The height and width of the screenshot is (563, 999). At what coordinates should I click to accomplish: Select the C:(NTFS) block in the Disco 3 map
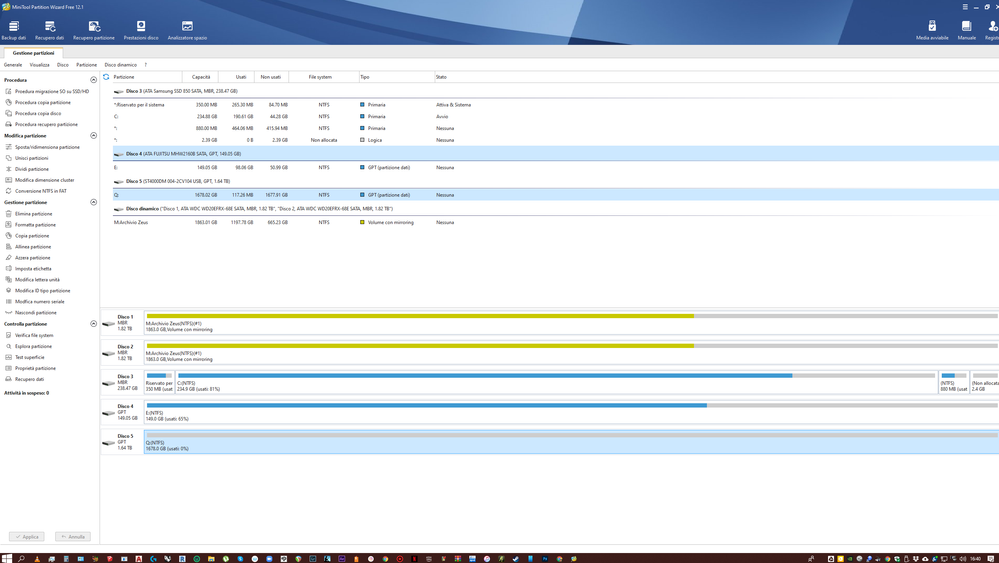(556, 382)
